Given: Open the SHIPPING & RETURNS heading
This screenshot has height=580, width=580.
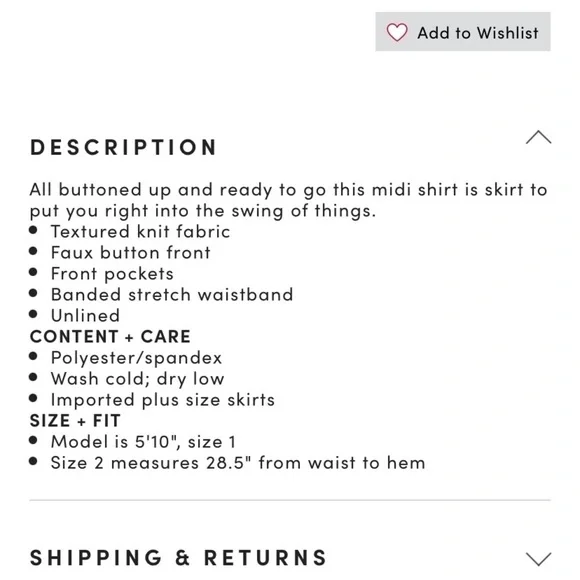Looking at the screenshot, I should tap(178, 558).
